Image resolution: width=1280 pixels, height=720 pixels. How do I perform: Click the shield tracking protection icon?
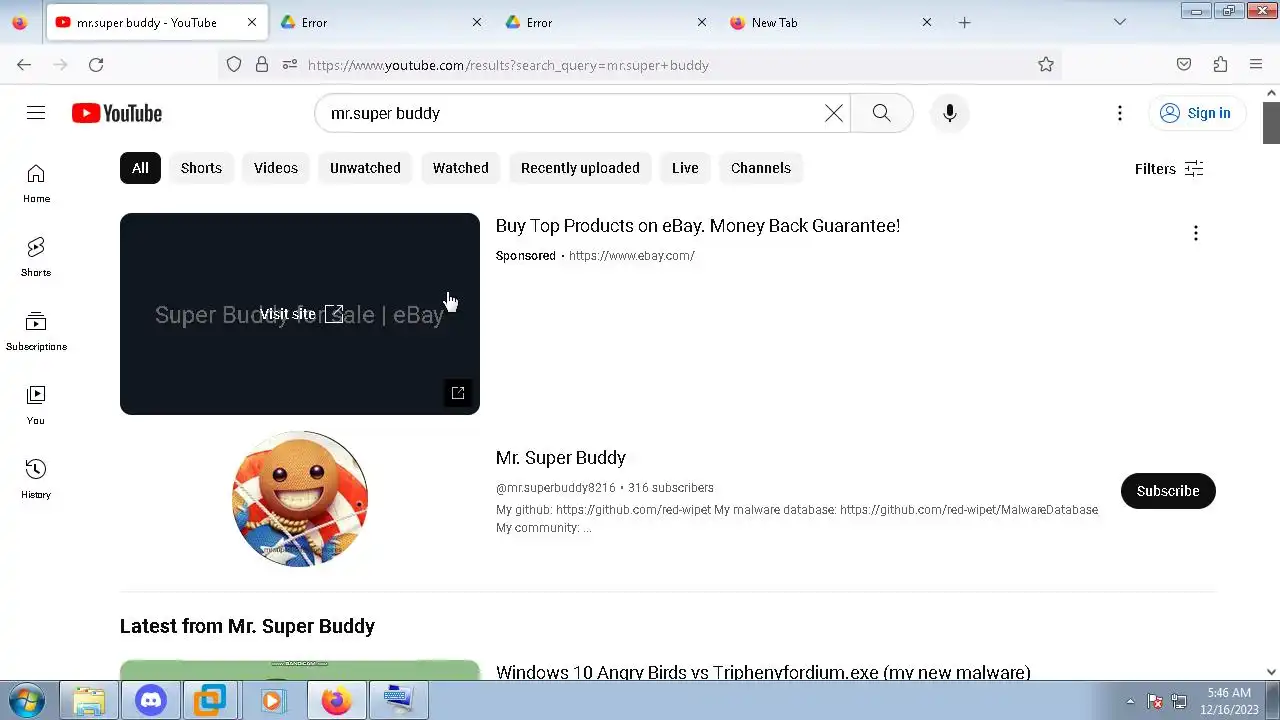[x=234, y=65]
